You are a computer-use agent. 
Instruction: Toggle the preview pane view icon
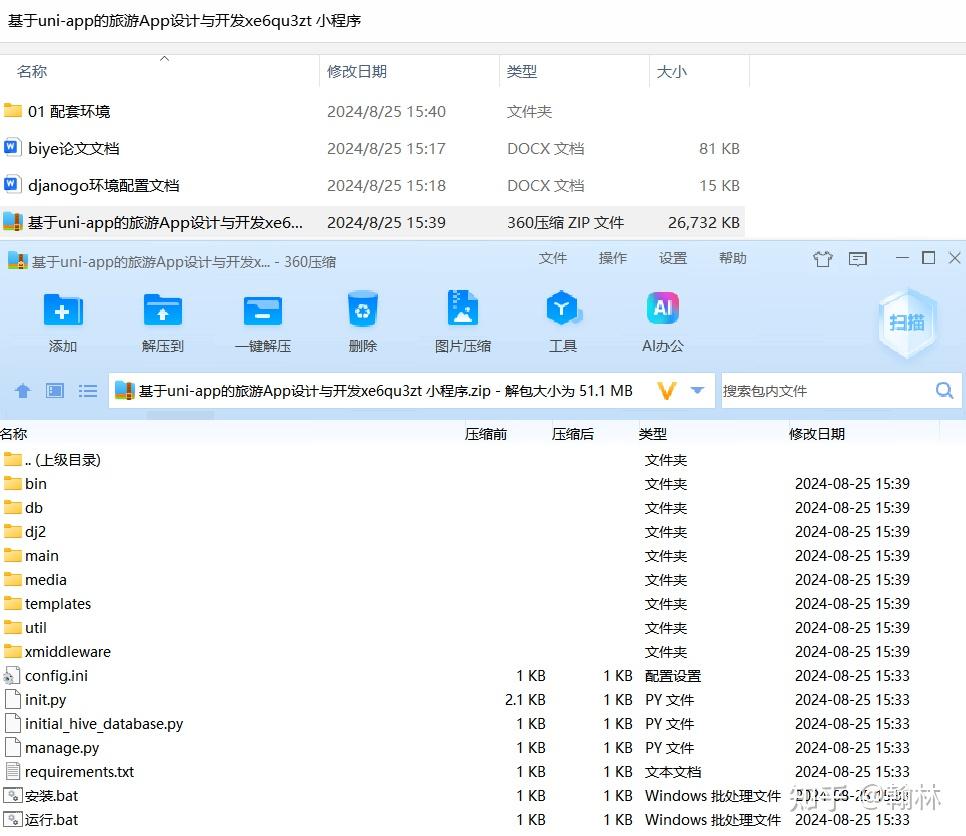(x=55, y=391)
